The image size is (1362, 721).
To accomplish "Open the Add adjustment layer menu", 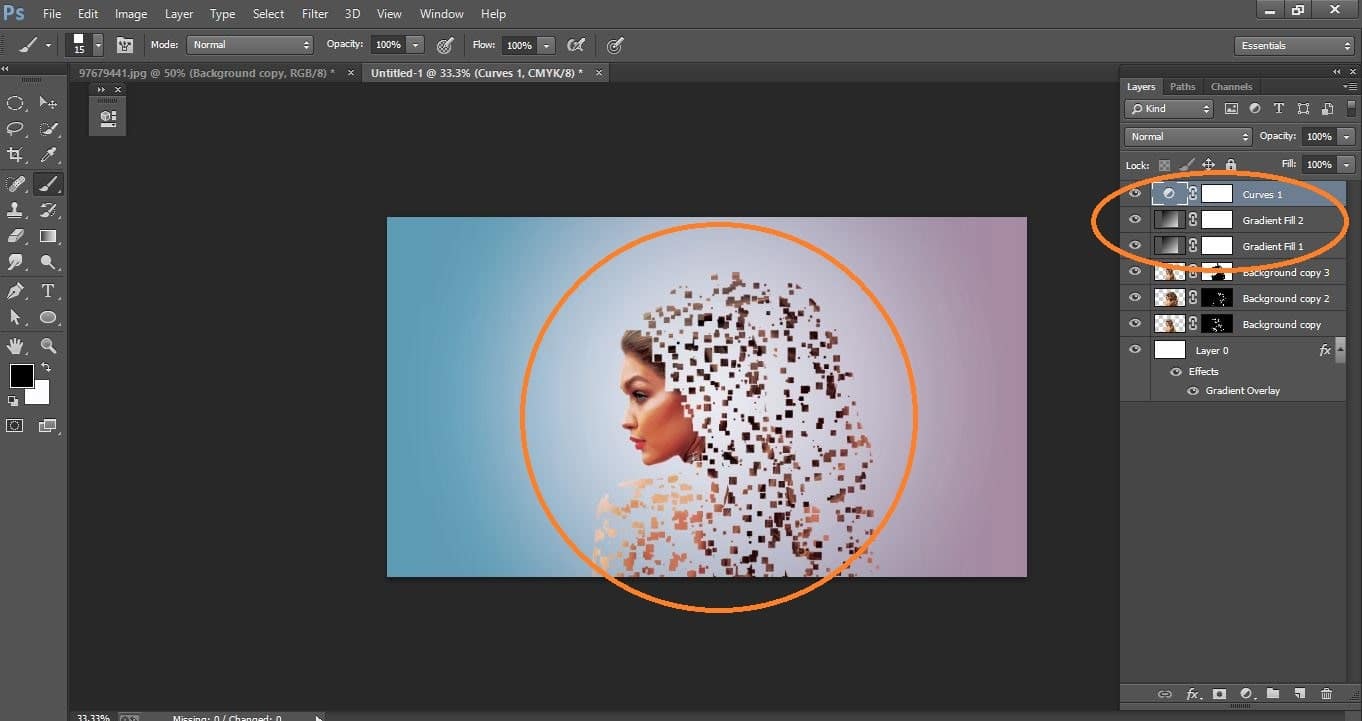I will coord(1246,694).
